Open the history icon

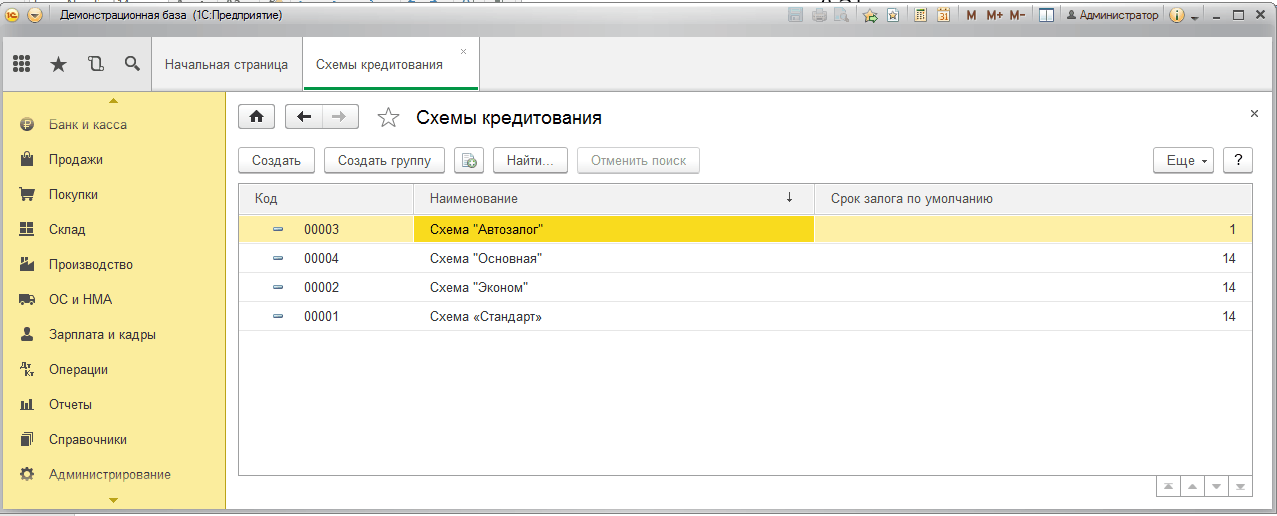tap(96, 64)
